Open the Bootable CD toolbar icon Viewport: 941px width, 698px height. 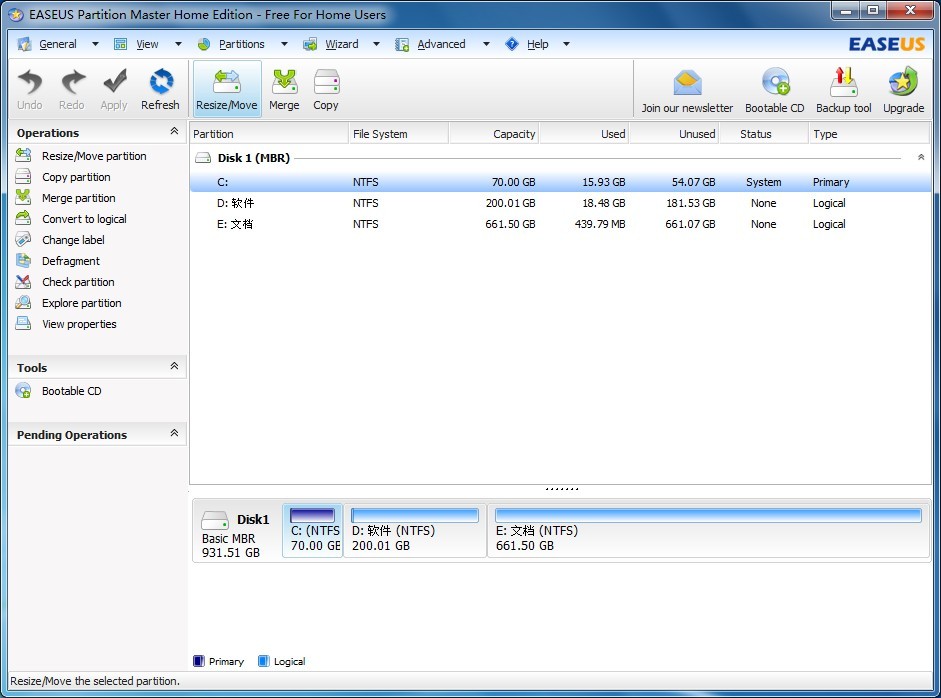pyautogui.click(x=775, y=83)
